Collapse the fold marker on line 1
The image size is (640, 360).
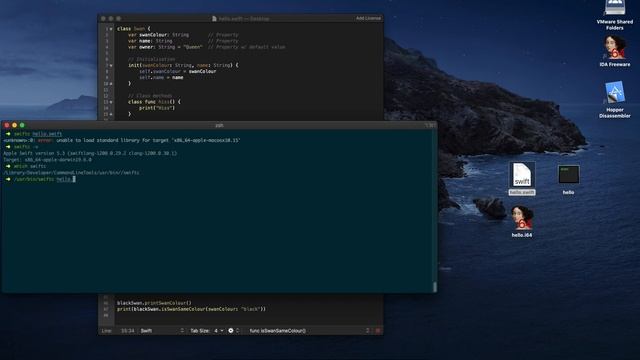[111, 29]
